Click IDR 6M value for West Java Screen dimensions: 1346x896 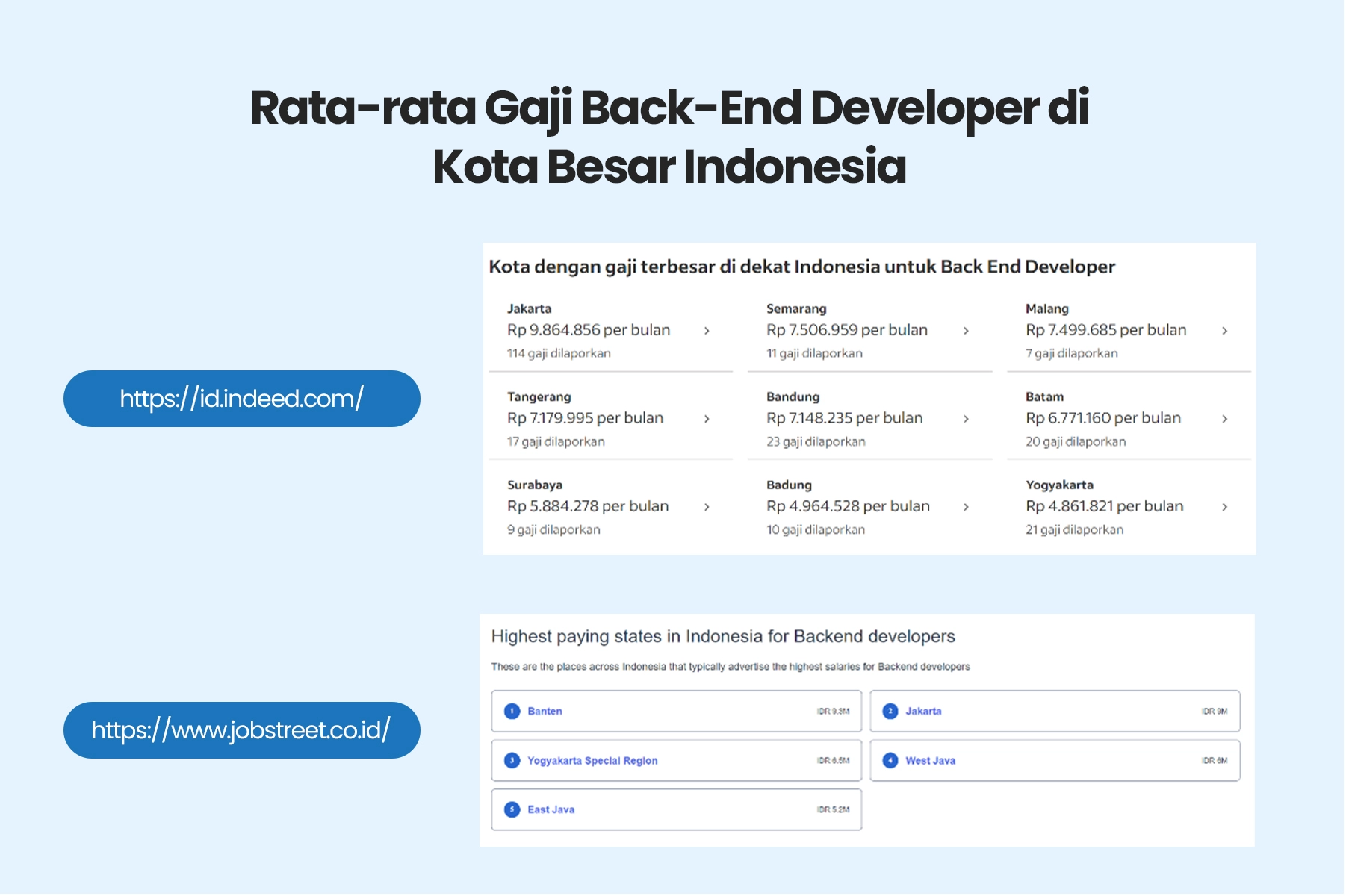tap(1215, 760)
